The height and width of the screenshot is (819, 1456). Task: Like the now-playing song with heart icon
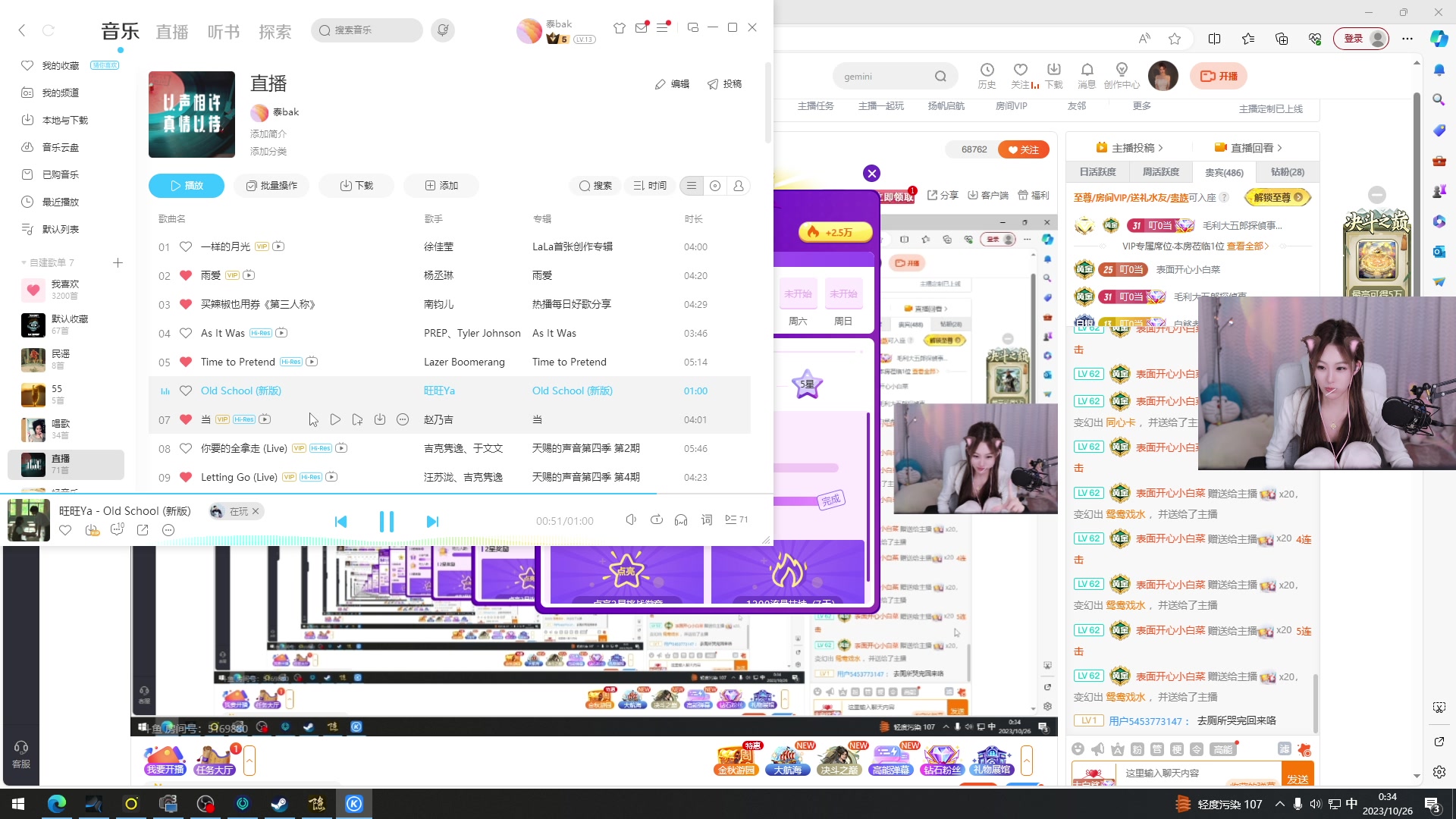(x=65, y=530)
